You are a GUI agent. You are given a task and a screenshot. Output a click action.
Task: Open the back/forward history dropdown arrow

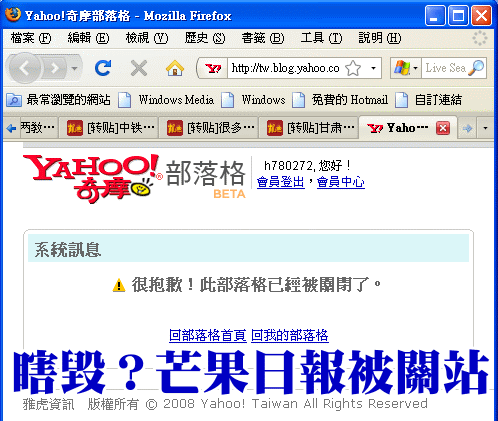[x=75, y=68]
